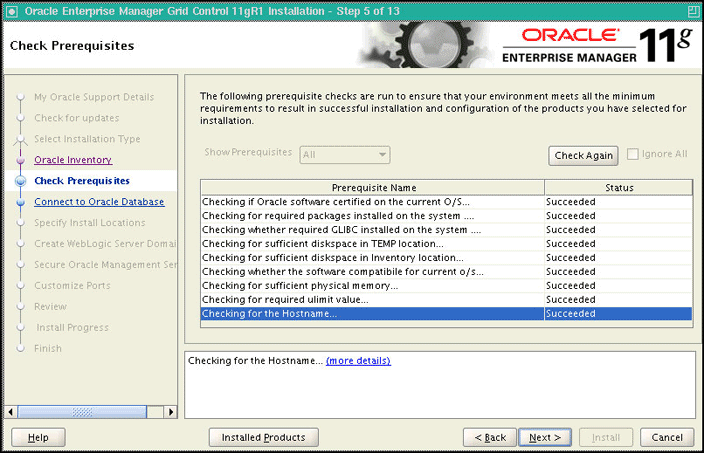This screenshot has height=453, width=704.
Task: Select the row about diskspace in Inventory location
Action: [446, 258]
